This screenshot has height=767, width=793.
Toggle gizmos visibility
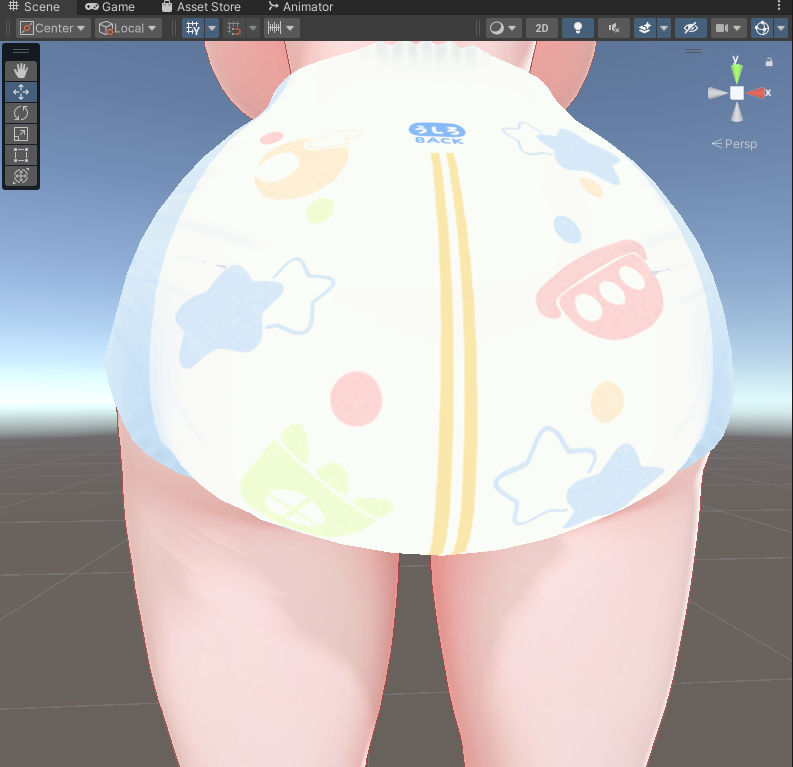(x=762, y=28)
